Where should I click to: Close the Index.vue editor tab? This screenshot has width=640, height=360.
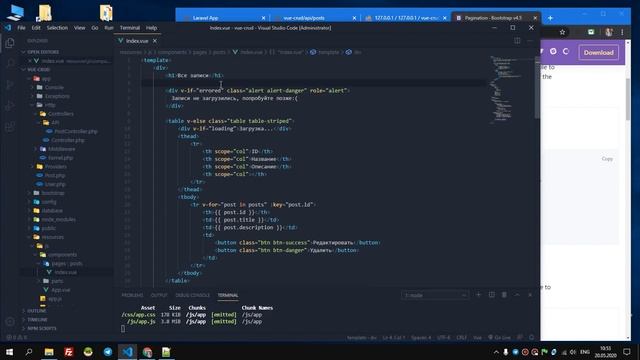click(x=155, y=41)
